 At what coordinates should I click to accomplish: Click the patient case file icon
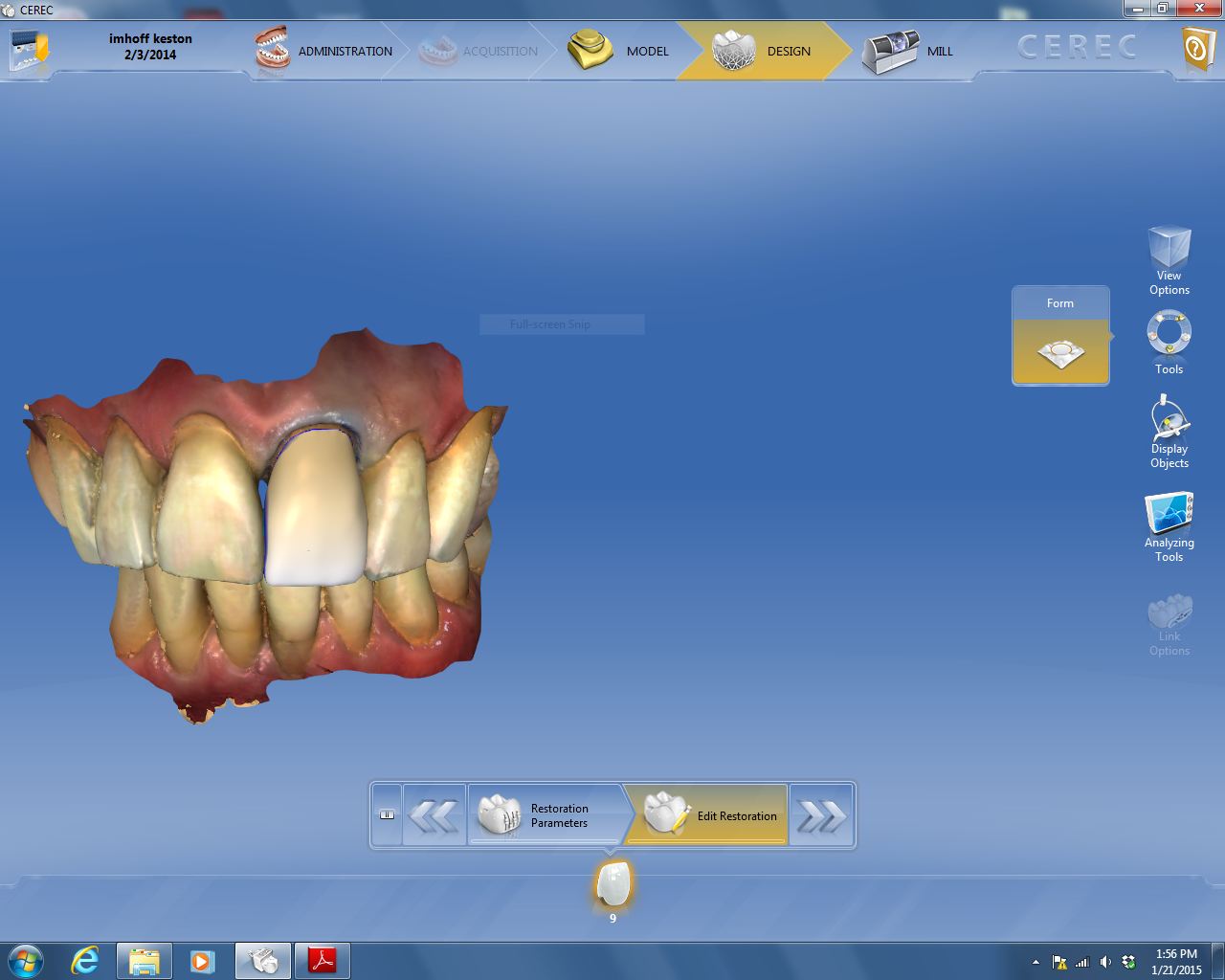(29, 50)
